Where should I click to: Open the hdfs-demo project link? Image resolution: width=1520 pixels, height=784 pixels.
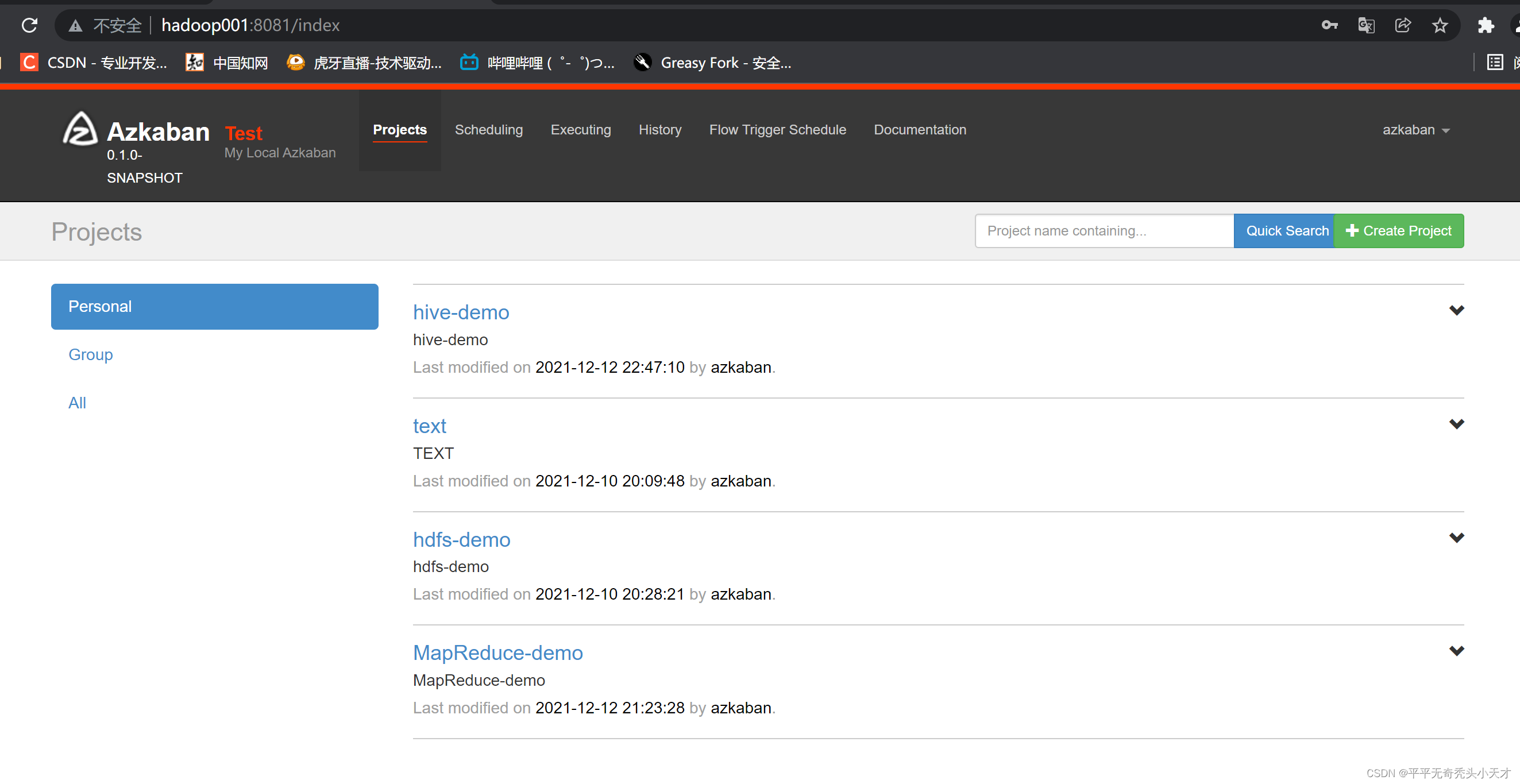click(x=461, y=539)
